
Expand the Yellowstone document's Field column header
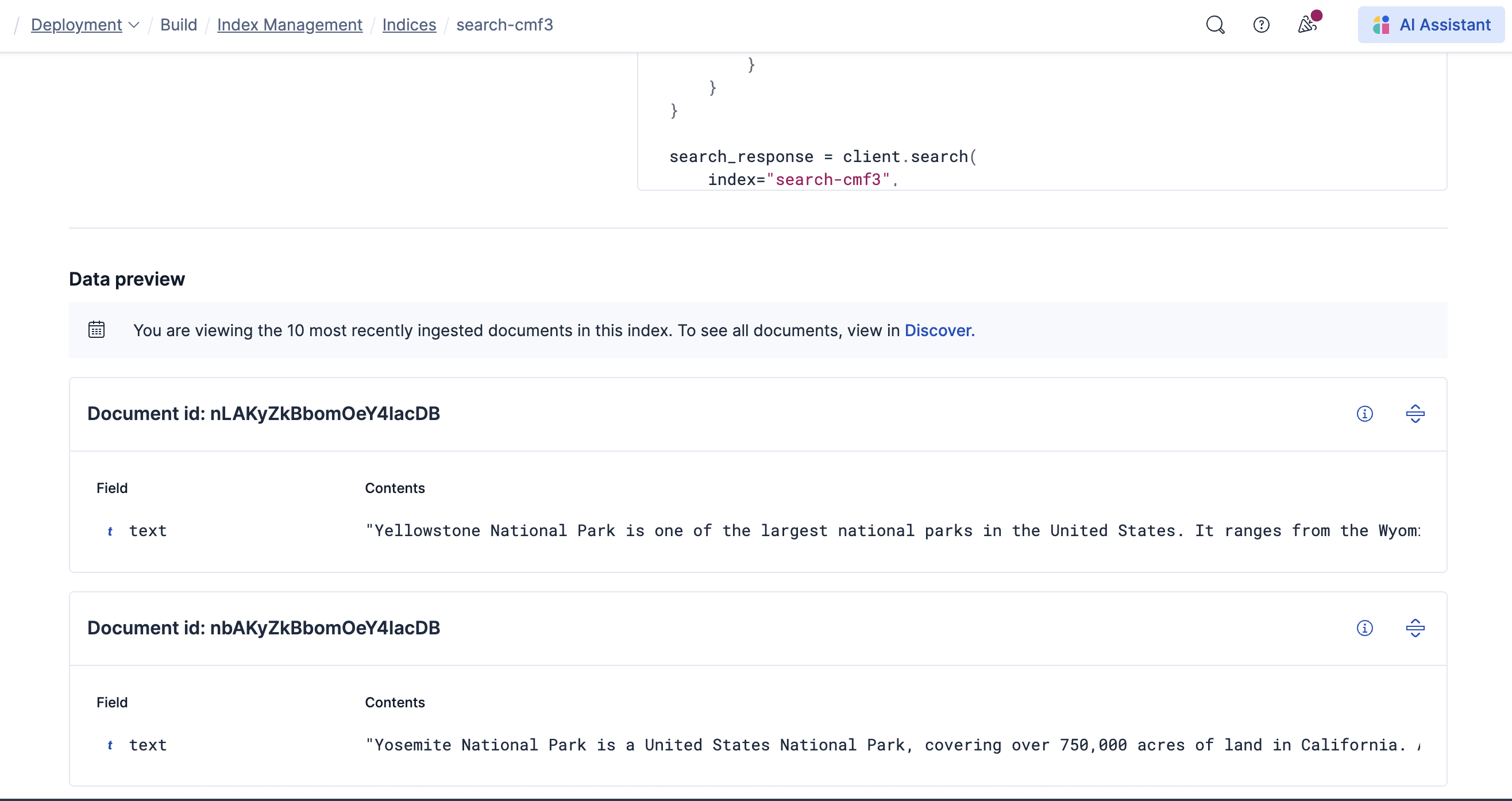[111, 487]
